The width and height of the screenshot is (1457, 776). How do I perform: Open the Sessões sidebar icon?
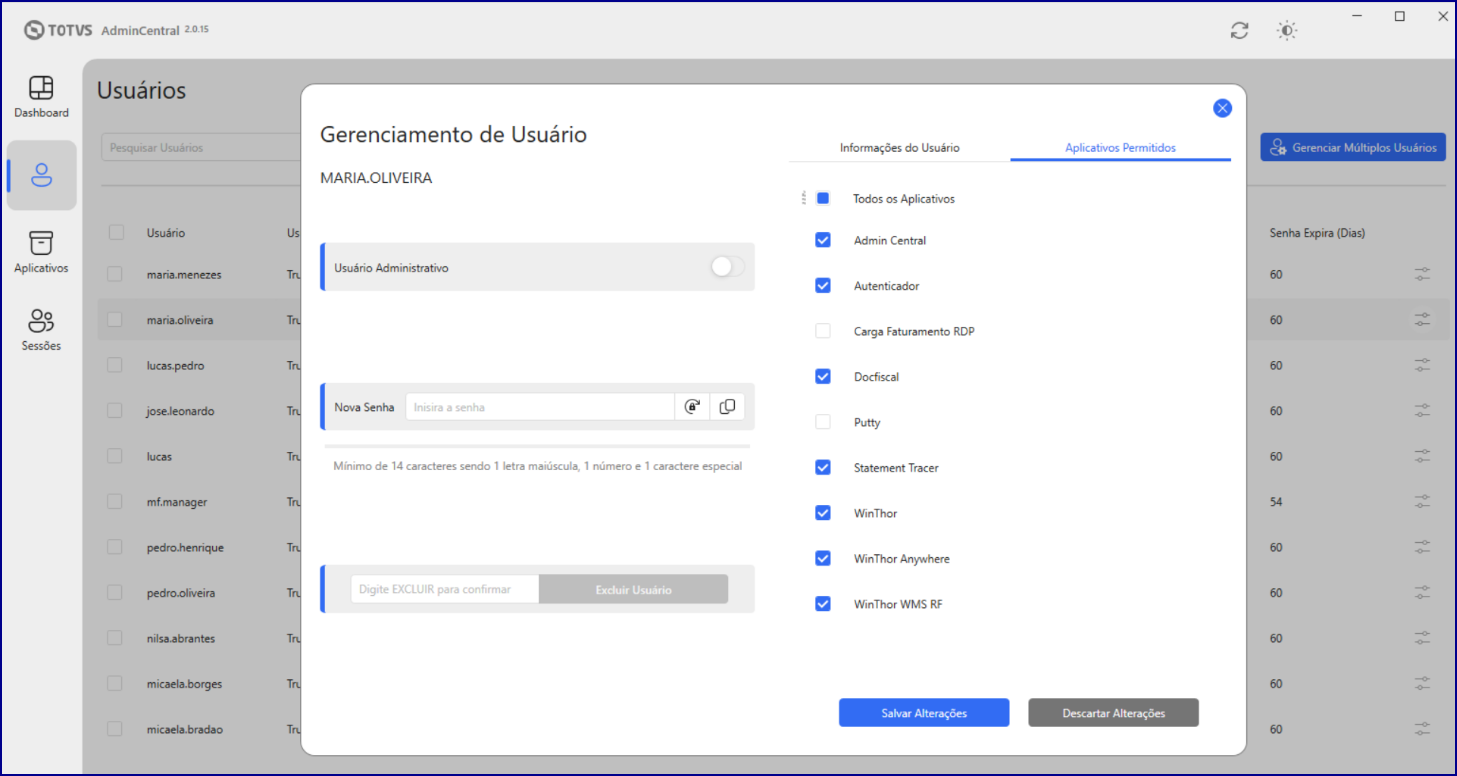tap(41, 330)
